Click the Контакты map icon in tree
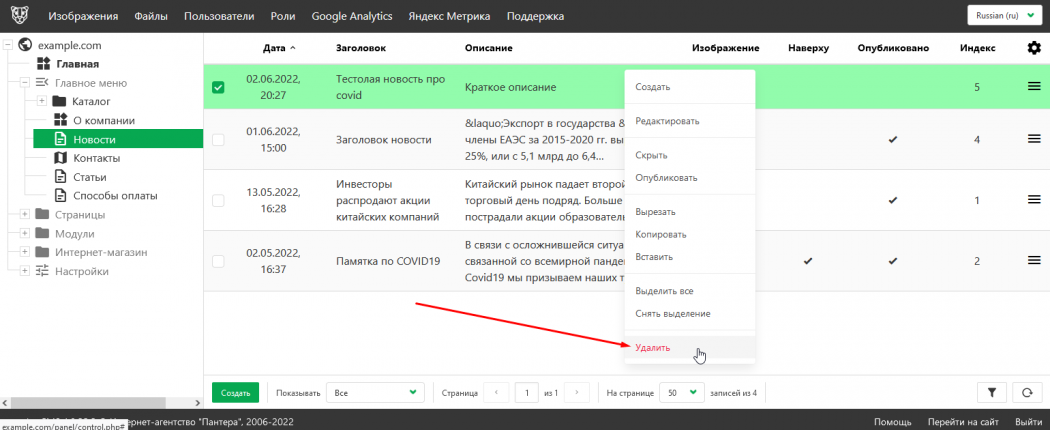 point(59,158)
